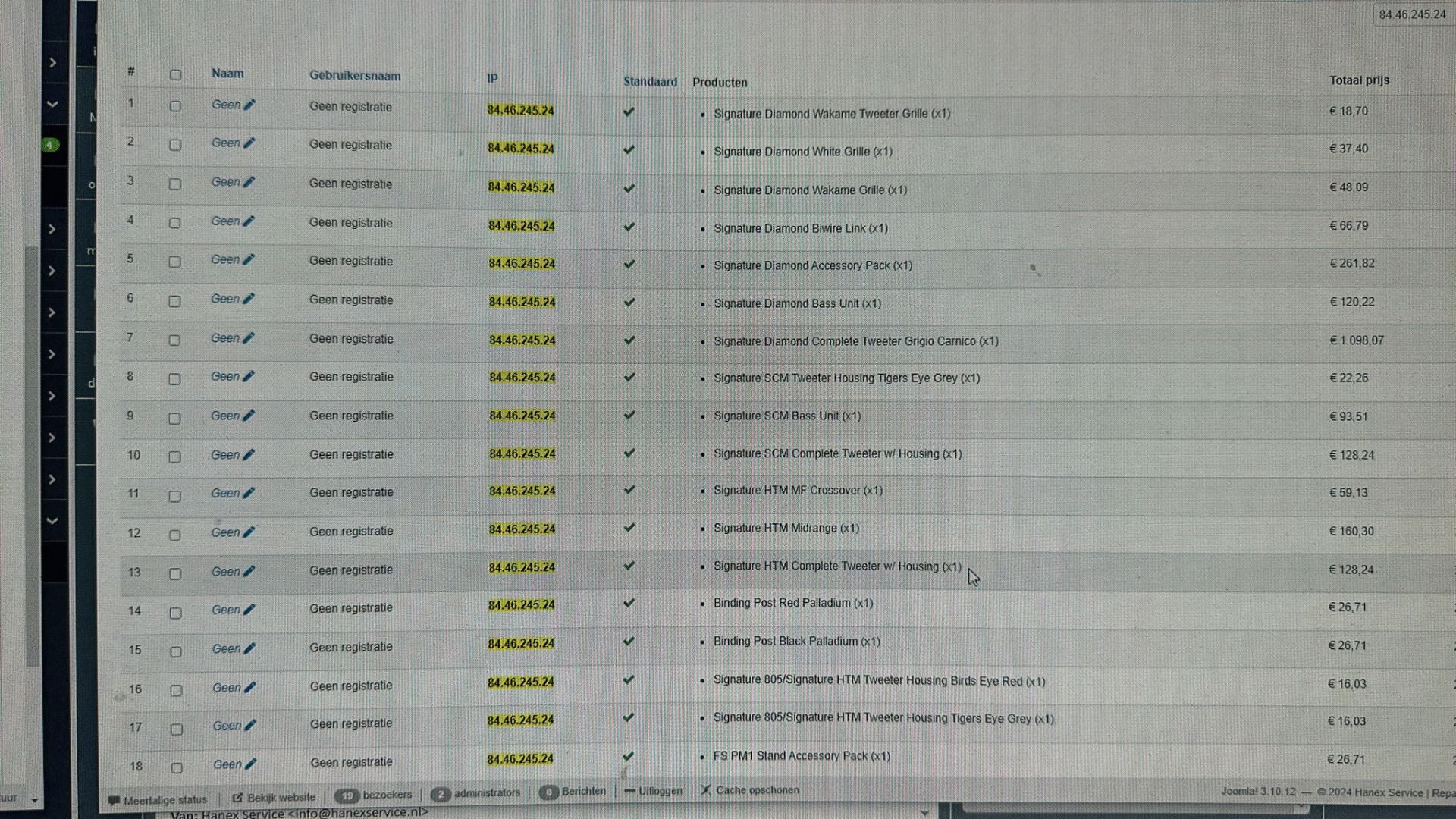Click the Standaard checkmark for Signature SCM Bass Unit
This screenshot has height=819, width=1456.
(x=629, y=415)
